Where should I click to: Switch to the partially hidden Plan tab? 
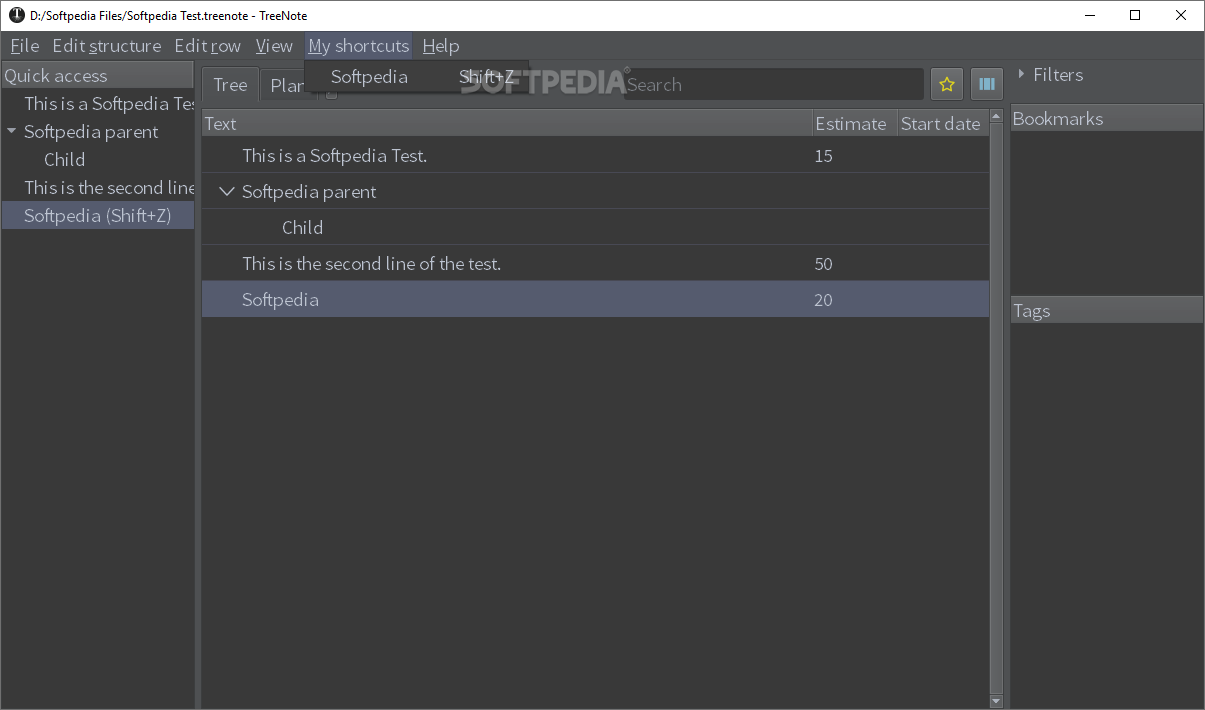(287, 86)
